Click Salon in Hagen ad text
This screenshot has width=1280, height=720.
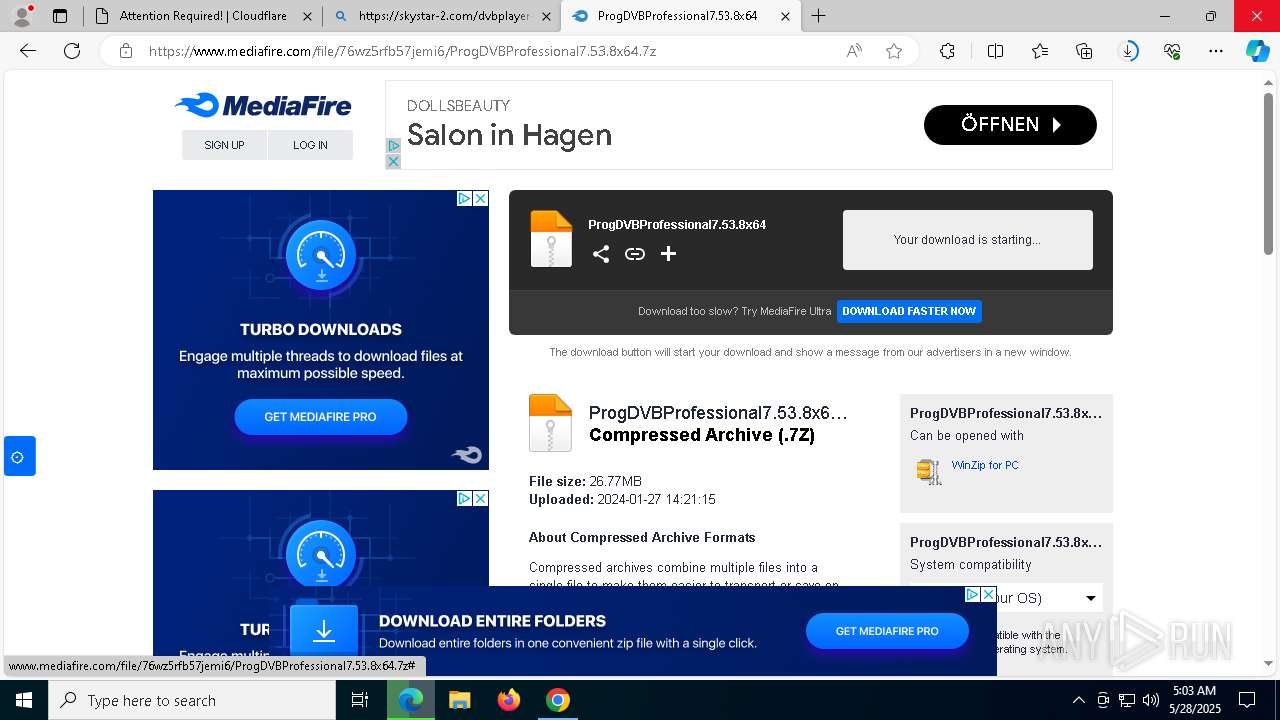click(x=509, y=135)
